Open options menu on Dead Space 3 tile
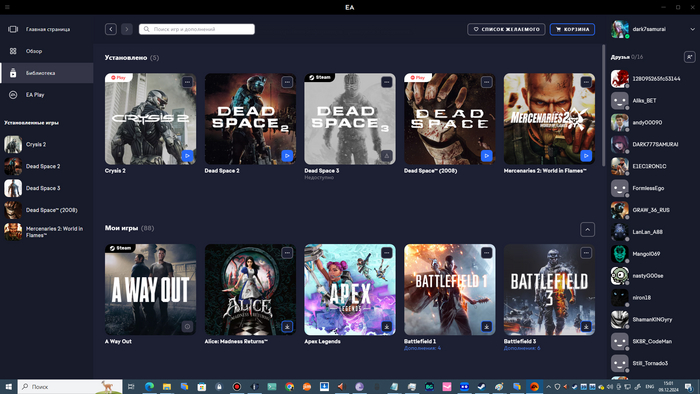Image resolution: width=700 pixels, height=394 pixels. tap(387, 82)
